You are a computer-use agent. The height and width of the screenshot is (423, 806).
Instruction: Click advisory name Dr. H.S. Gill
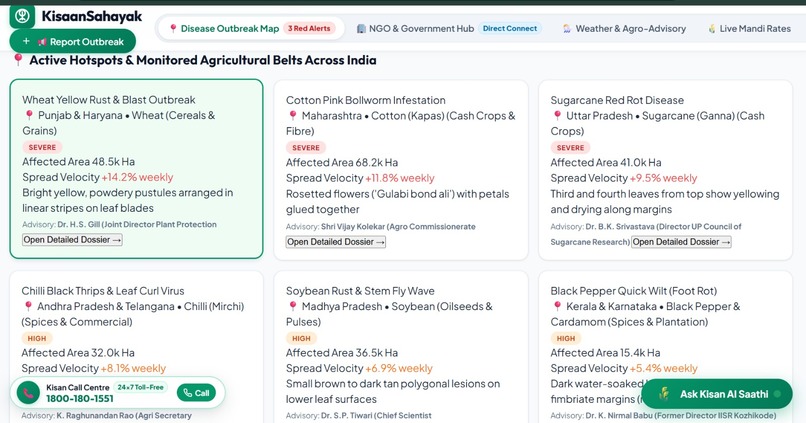click(79, 225)
